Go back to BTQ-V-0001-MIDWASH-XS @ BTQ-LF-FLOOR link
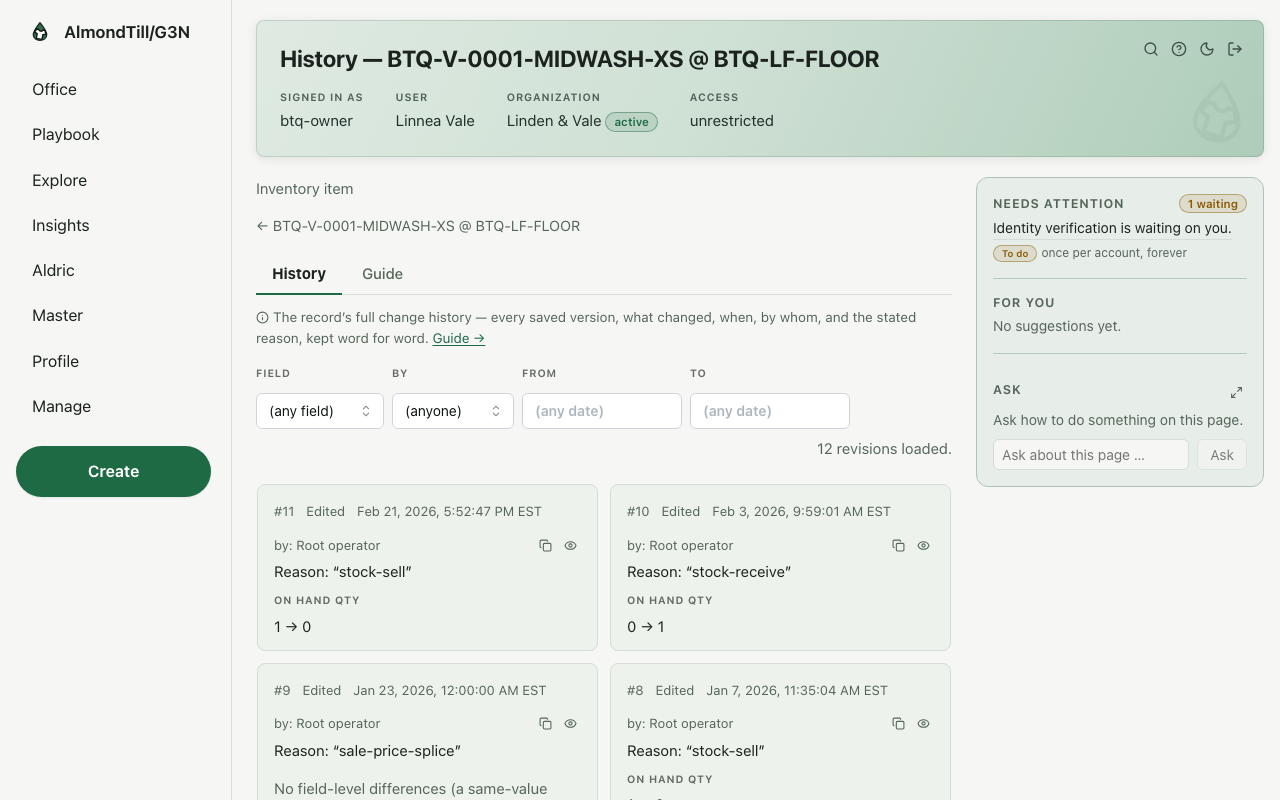This screenshot has width=1280, height=800. [418, 226]
